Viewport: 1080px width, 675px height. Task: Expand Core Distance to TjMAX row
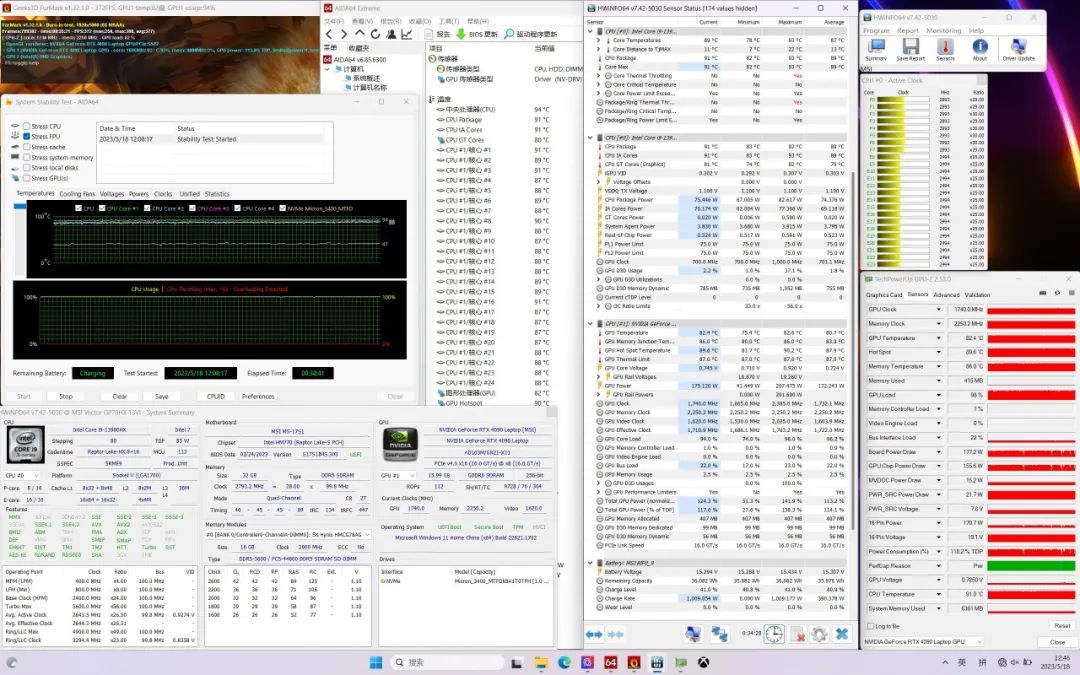pyautogui.click(x=599, y=49)
